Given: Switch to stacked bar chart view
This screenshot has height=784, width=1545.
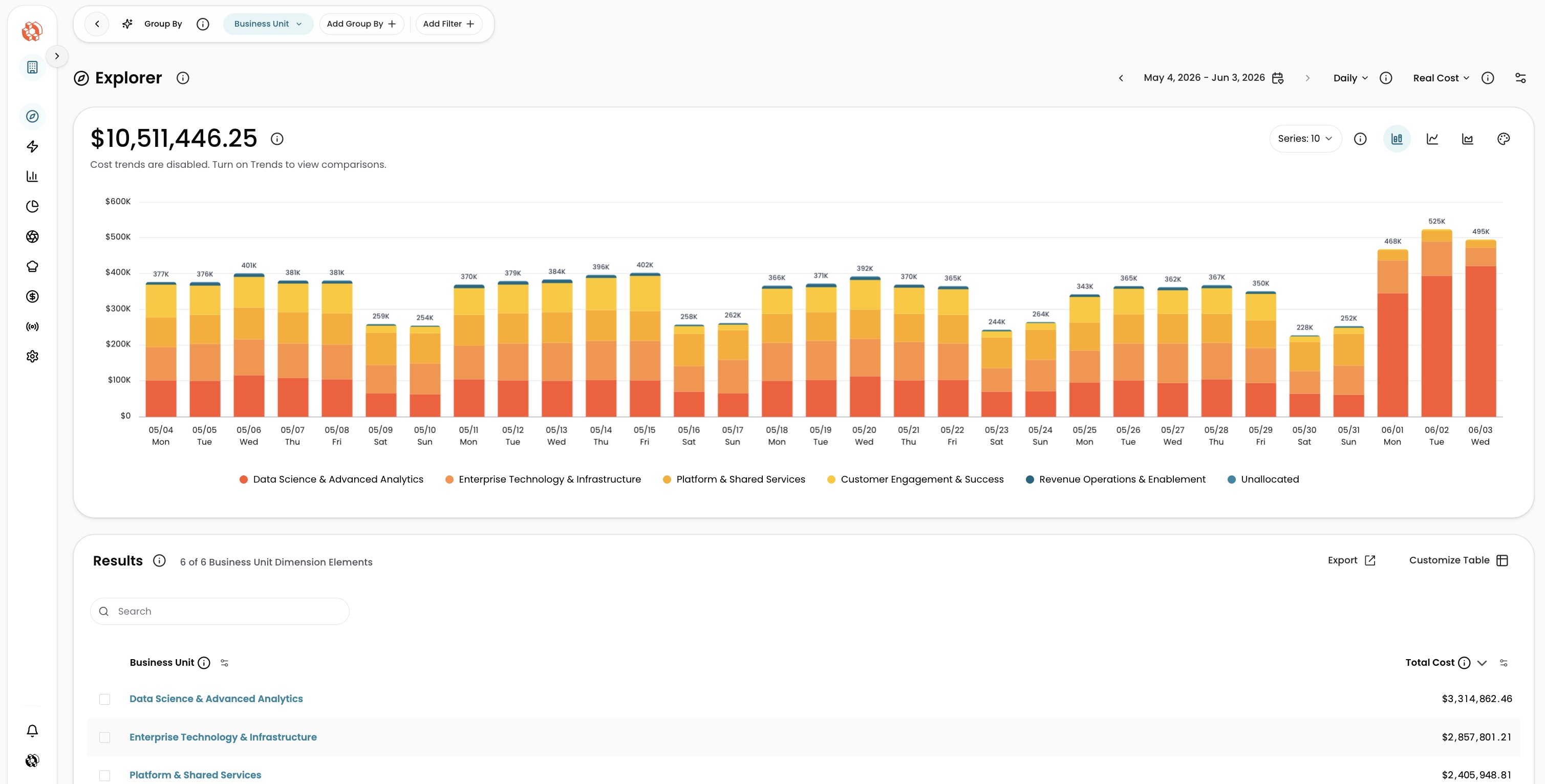Looking at the screenshot, I should pyautogui.click(x=1397, y=139).
